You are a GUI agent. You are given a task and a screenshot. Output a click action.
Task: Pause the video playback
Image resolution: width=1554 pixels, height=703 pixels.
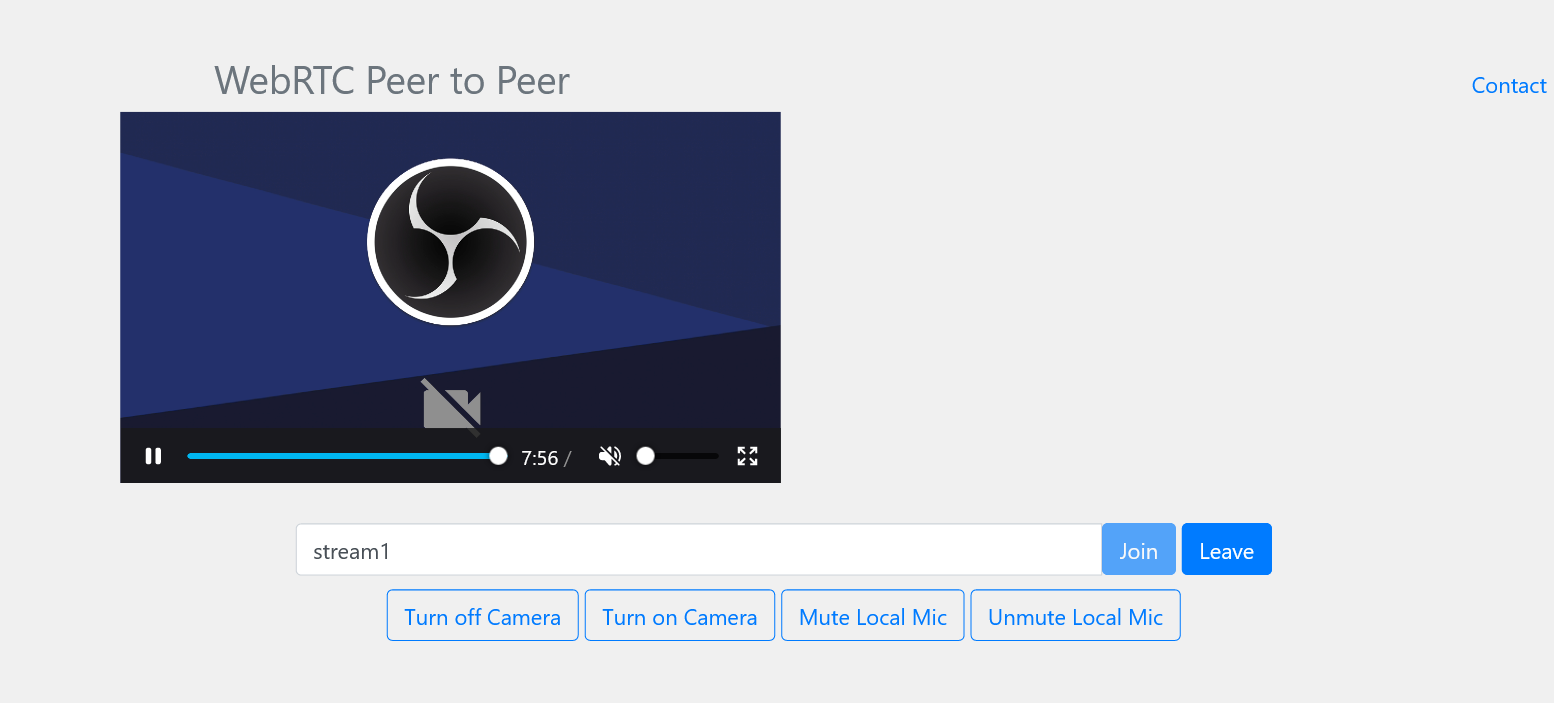tap(153, 456)
